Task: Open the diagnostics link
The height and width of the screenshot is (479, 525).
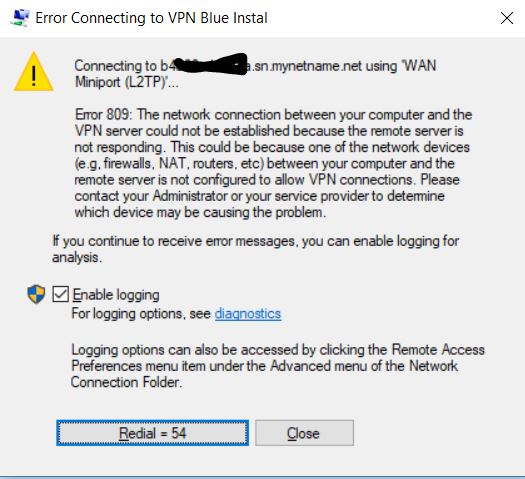Action: (x=248, y=314)
